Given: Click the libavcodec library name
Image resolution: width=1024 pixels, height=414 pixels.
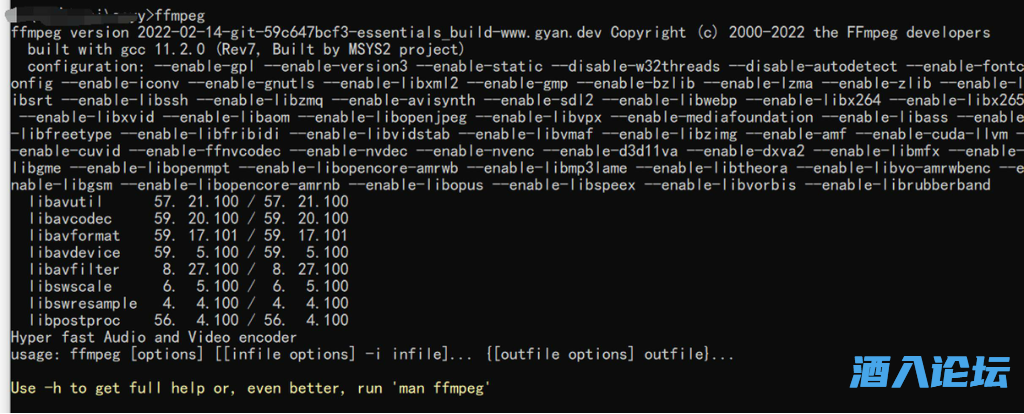Looking at the screenshot, I should coord(70,219).
